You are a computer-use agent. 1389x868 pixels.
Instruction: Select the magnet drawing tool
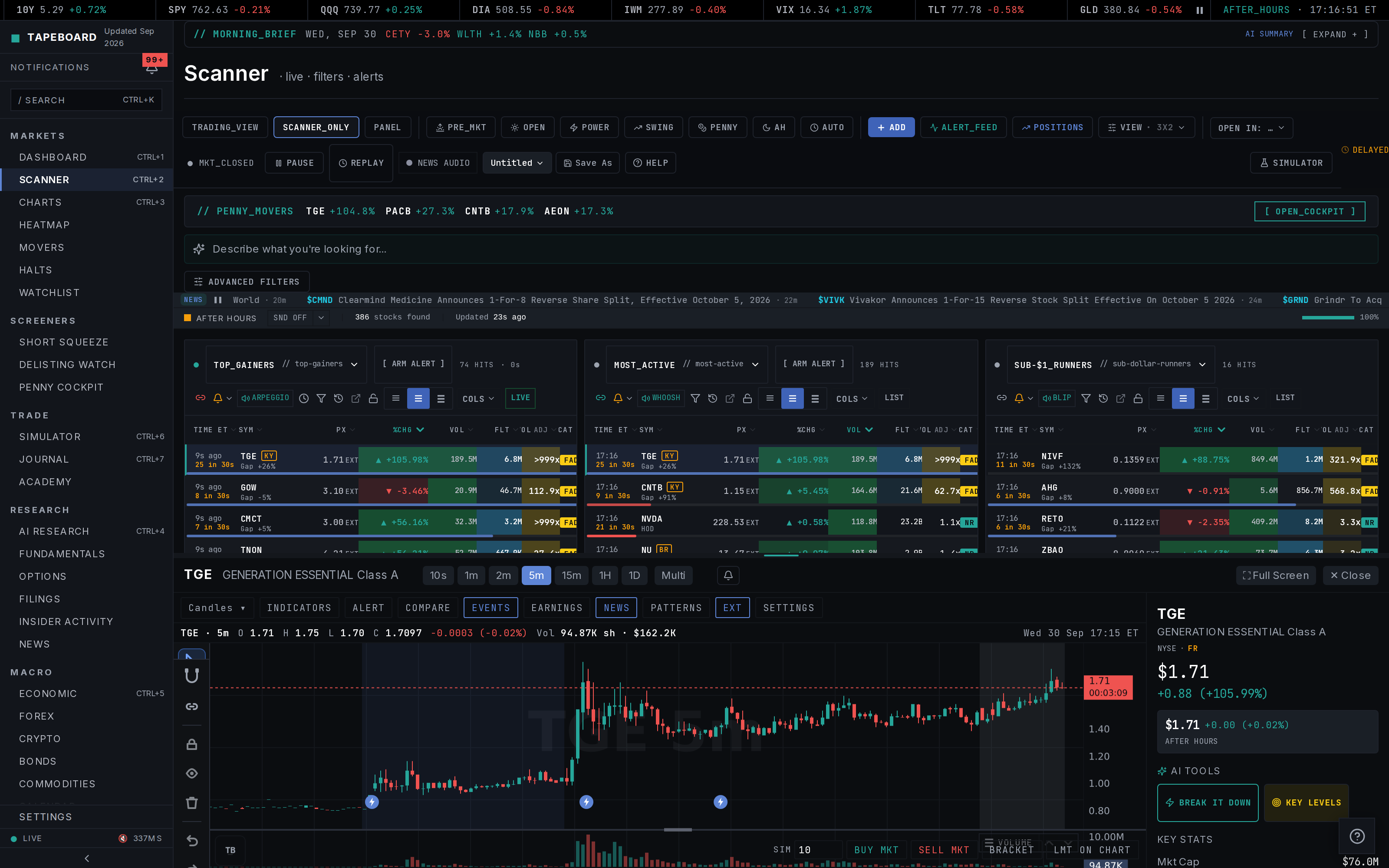pyautogui.click(x=192, y=676)
